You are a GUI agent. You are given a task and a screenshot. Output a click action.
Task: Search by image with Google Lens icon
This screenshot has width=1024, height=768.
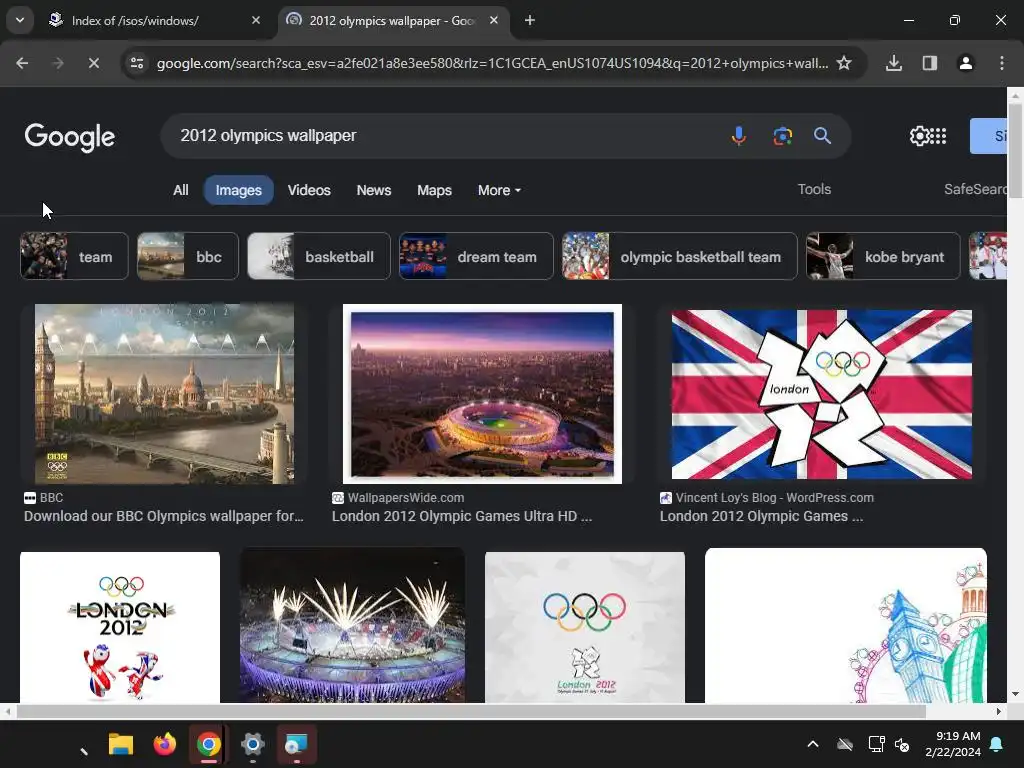[782, 136]
